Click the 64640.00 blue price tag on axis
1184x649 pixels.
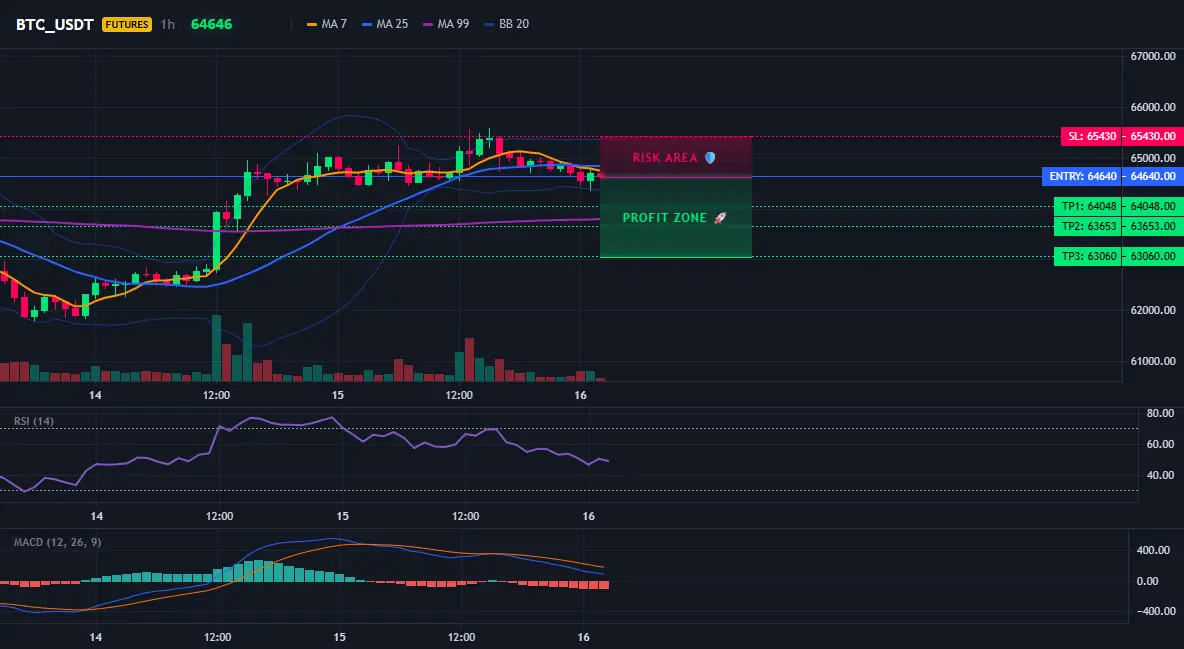[1153, 177]
